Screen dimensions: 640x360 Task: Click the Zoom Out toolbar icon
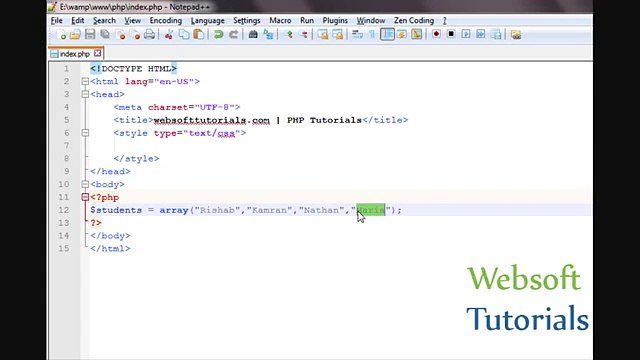(x=303, y=35)
